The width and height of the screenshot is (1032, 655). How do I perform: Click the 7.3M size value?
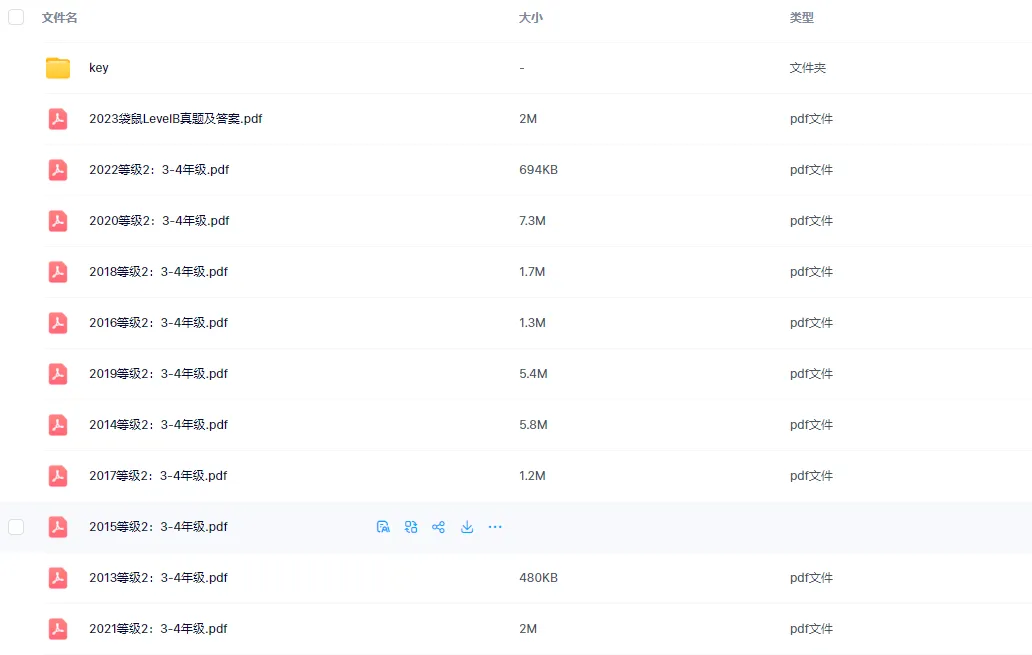pyautogui.click(x=532, y=221)
